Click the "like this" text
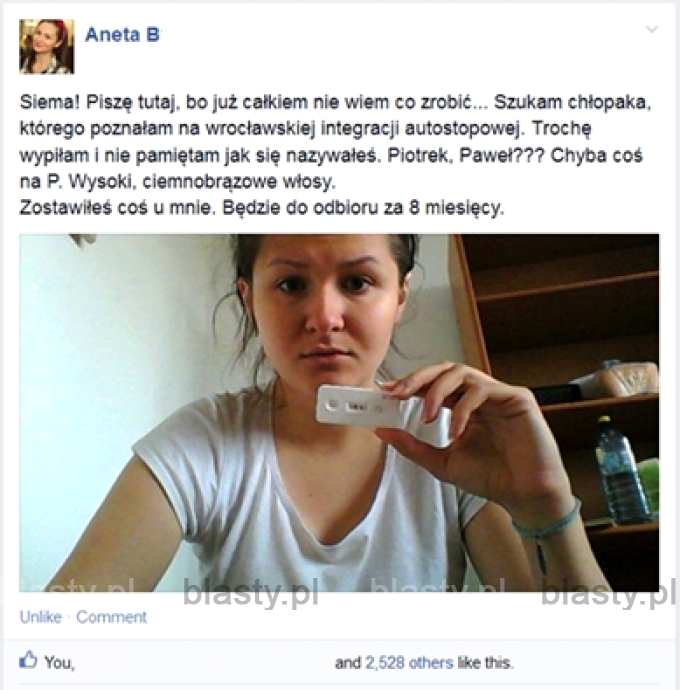This screenshot has height=690, width=680. coord(485,663)
